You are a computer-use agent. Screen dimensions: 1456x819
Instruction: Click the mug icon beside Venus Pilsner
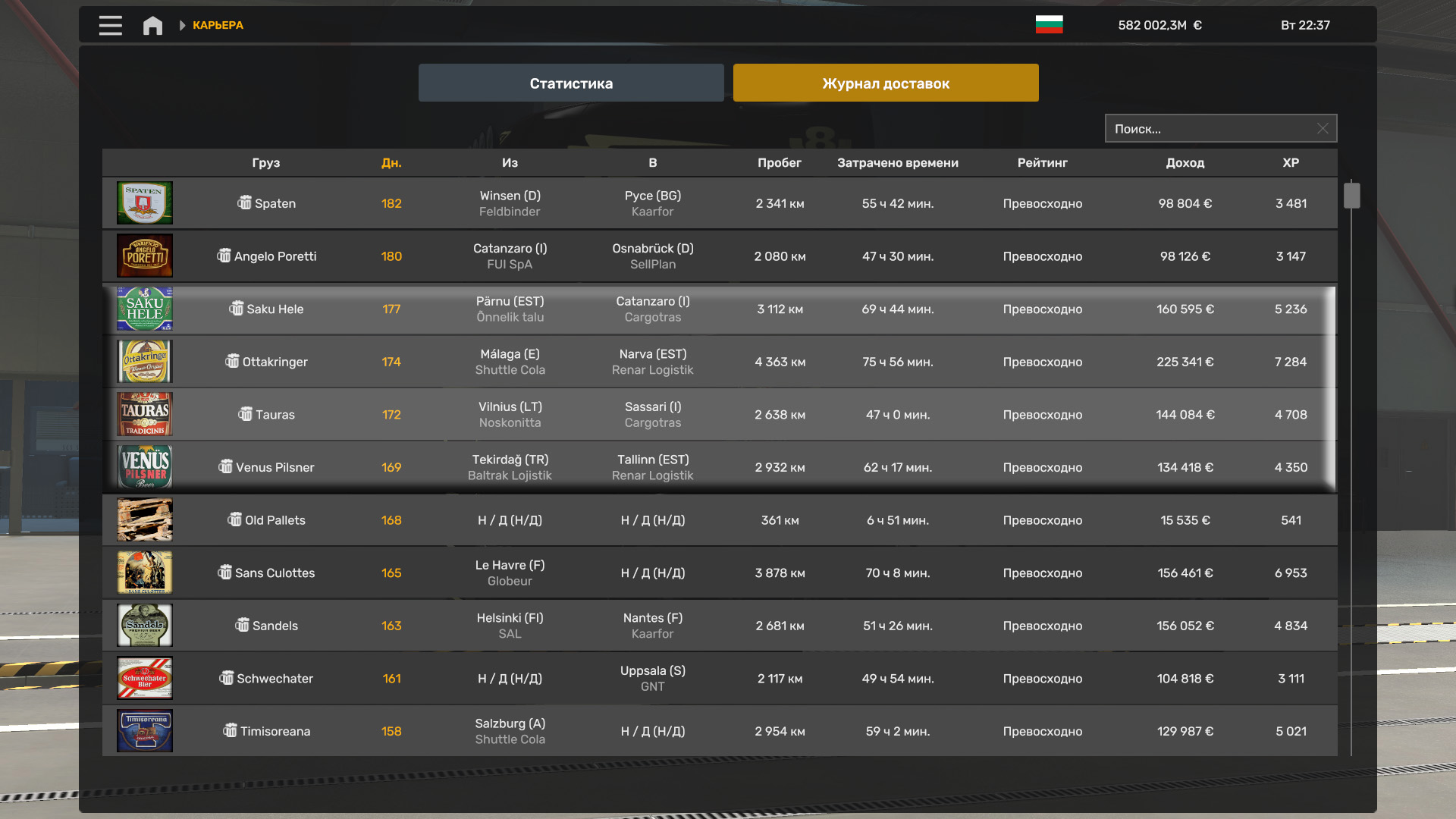coord(225,466)
